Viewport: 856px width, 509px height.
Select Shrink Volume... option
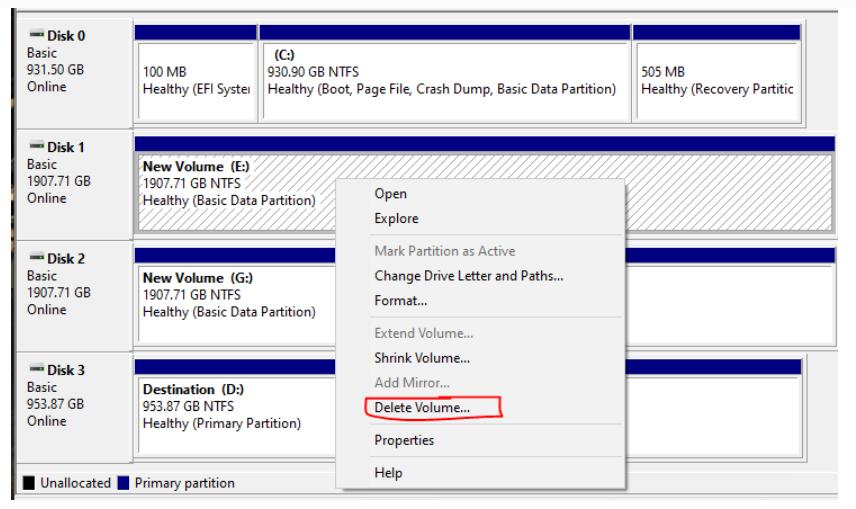[422, 358]
